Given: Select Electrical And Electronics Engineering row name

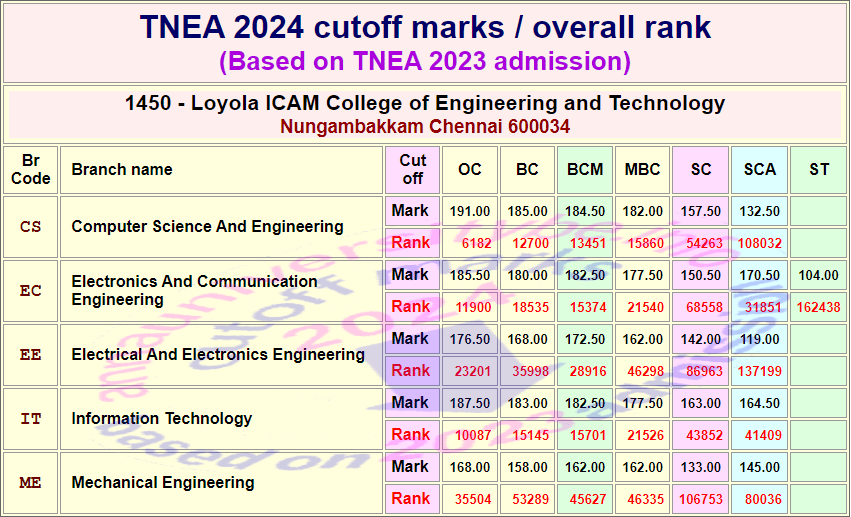Looking at the screenshot, I should (x=218, y=354).
